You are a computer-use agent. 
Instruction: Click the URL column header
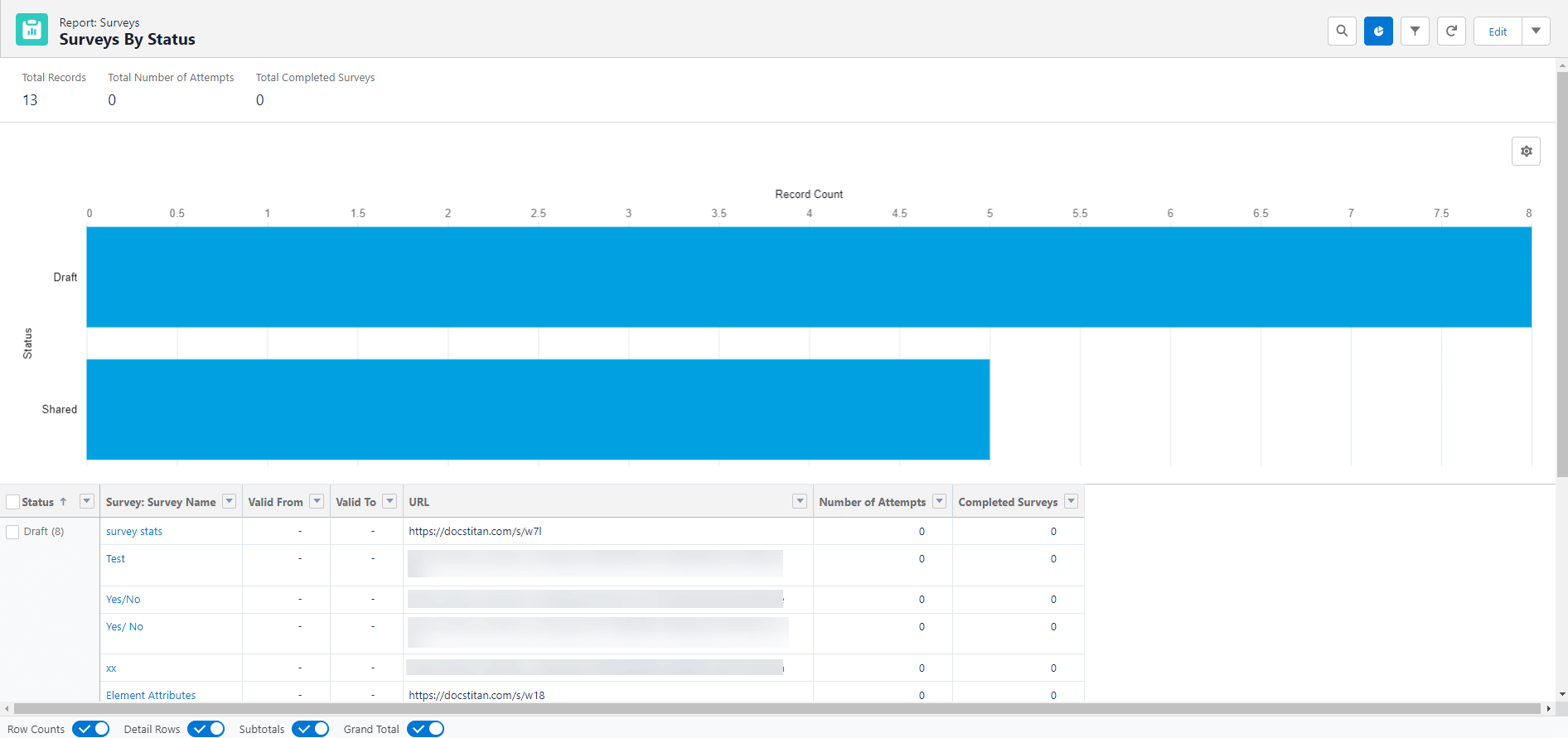[x=419, y=502]
